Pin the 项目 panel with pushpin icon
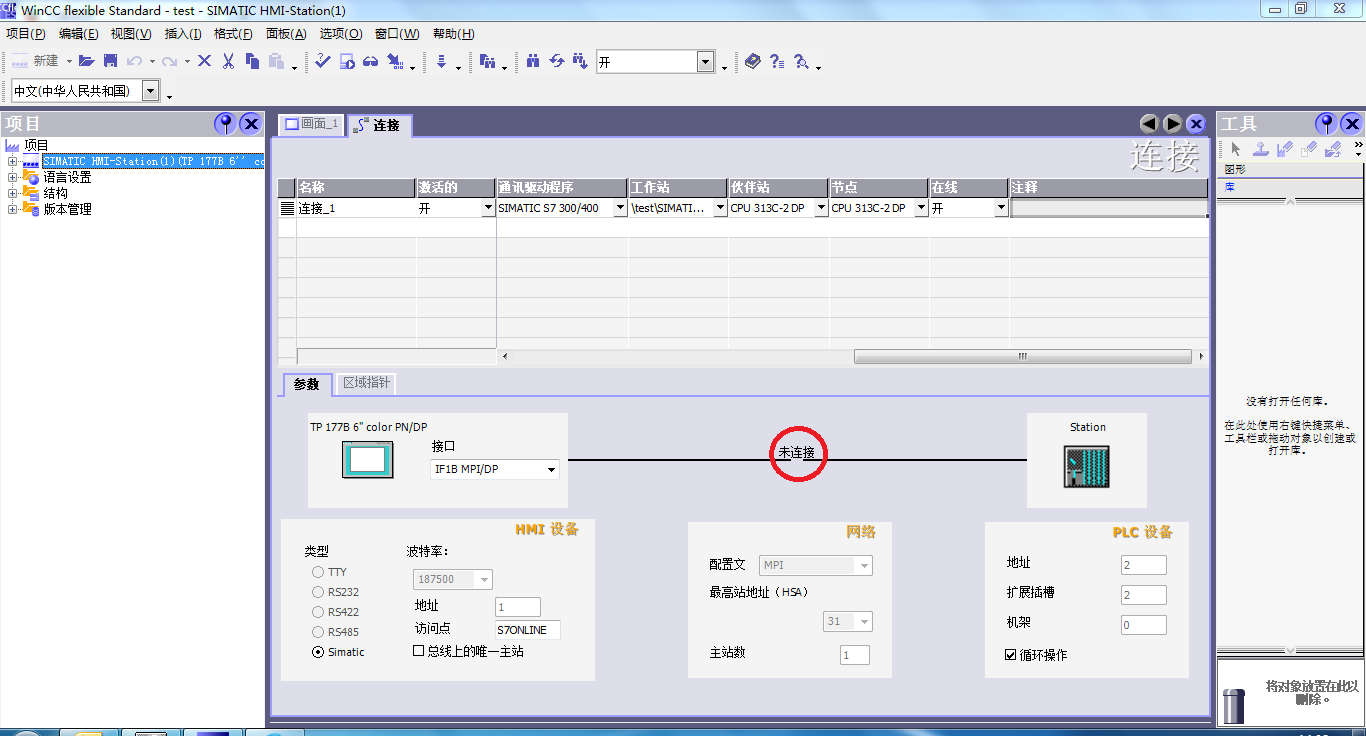Viewport: 1366px width, 736px height. [x=225, y=123]
